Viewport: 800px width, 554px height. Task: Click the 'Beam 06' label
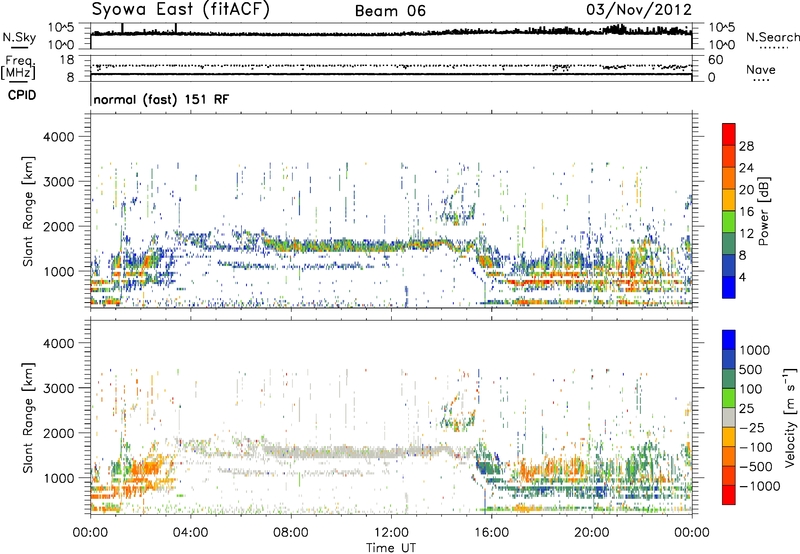click(x=390, y=11)
